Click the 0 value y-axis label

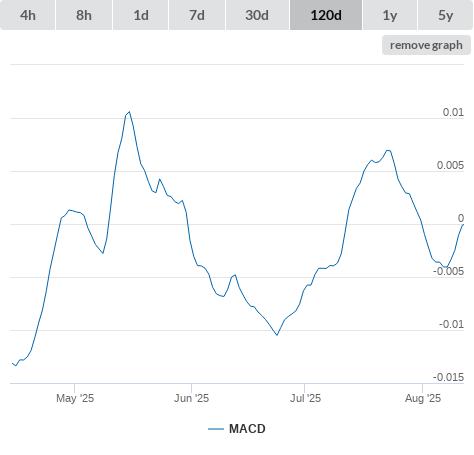click(x=461, y=218)
